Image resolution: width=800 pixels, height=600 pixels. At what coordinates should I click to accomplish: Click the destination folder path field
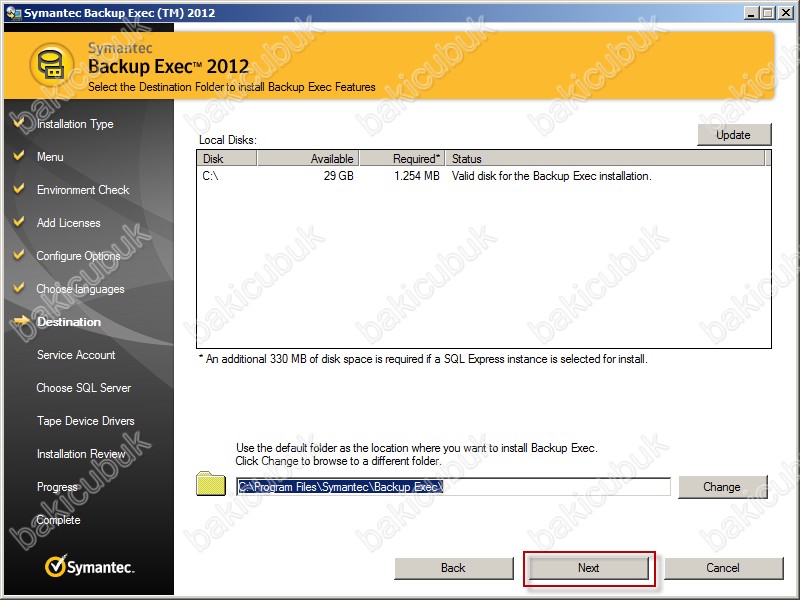(453, 487)
